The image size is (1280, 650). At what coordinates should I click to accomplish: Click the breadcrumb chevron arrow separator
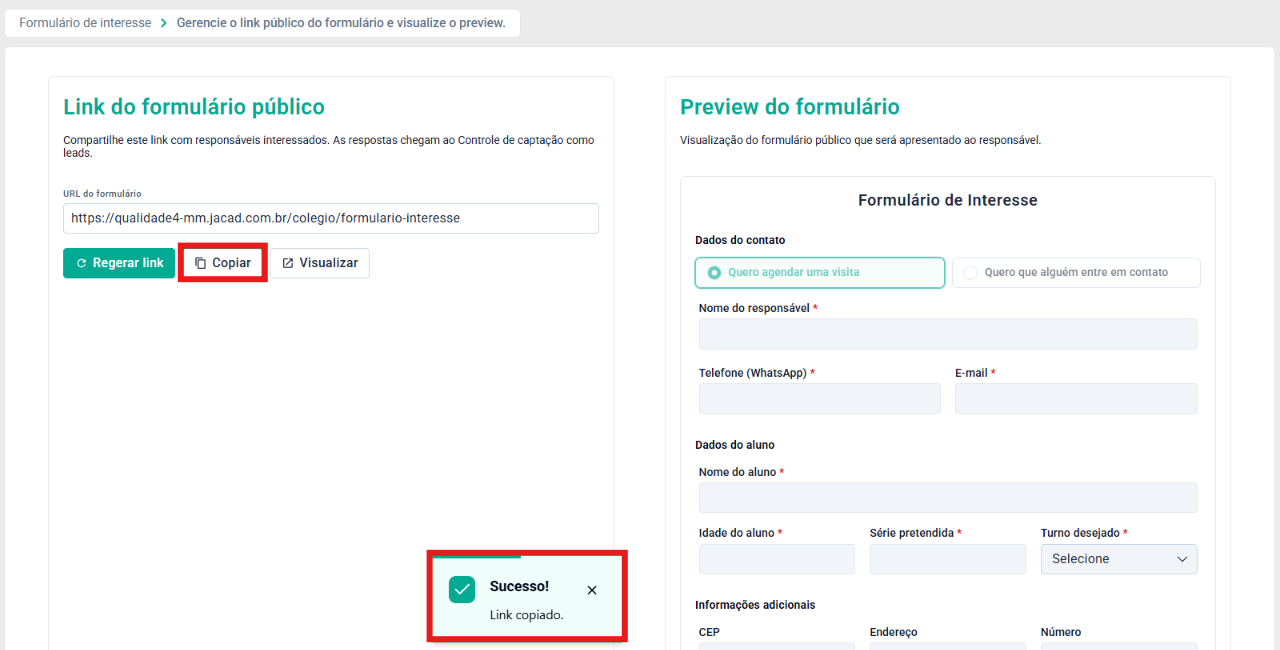click(x=164, y=23)
